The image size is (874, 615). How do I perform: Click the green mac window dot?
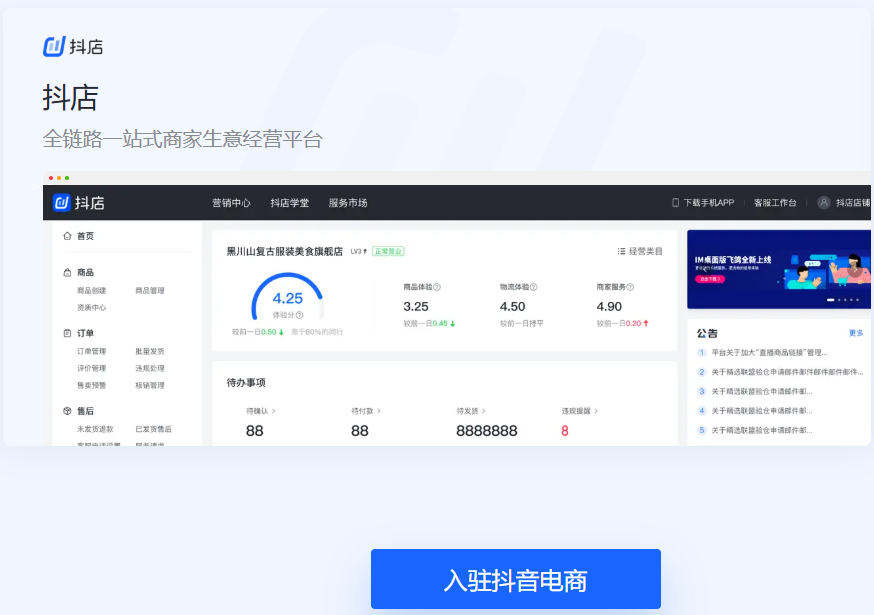(x=67, y=178)
